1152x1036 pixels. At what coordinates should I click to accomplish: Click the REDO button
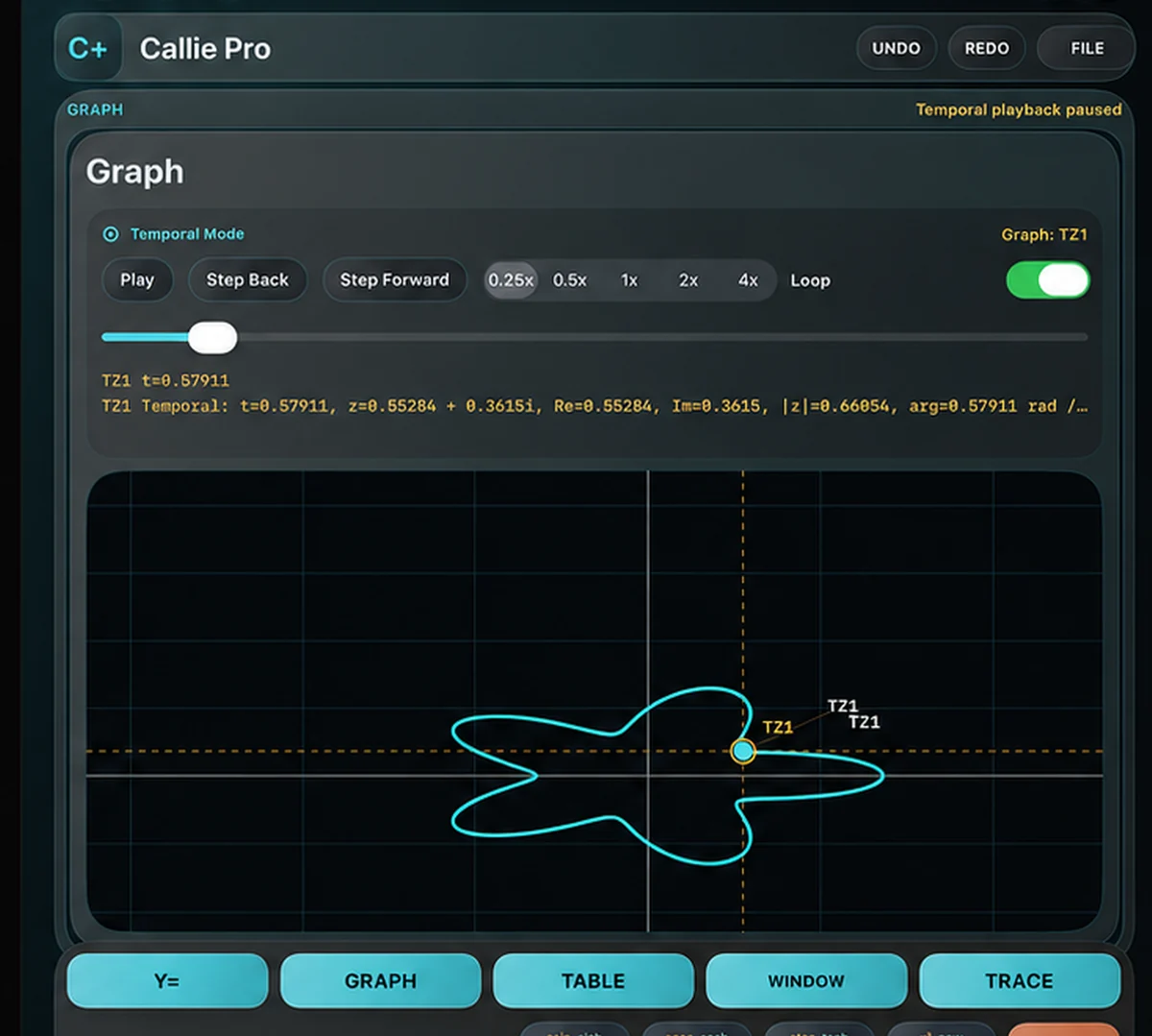pos(987,48)
